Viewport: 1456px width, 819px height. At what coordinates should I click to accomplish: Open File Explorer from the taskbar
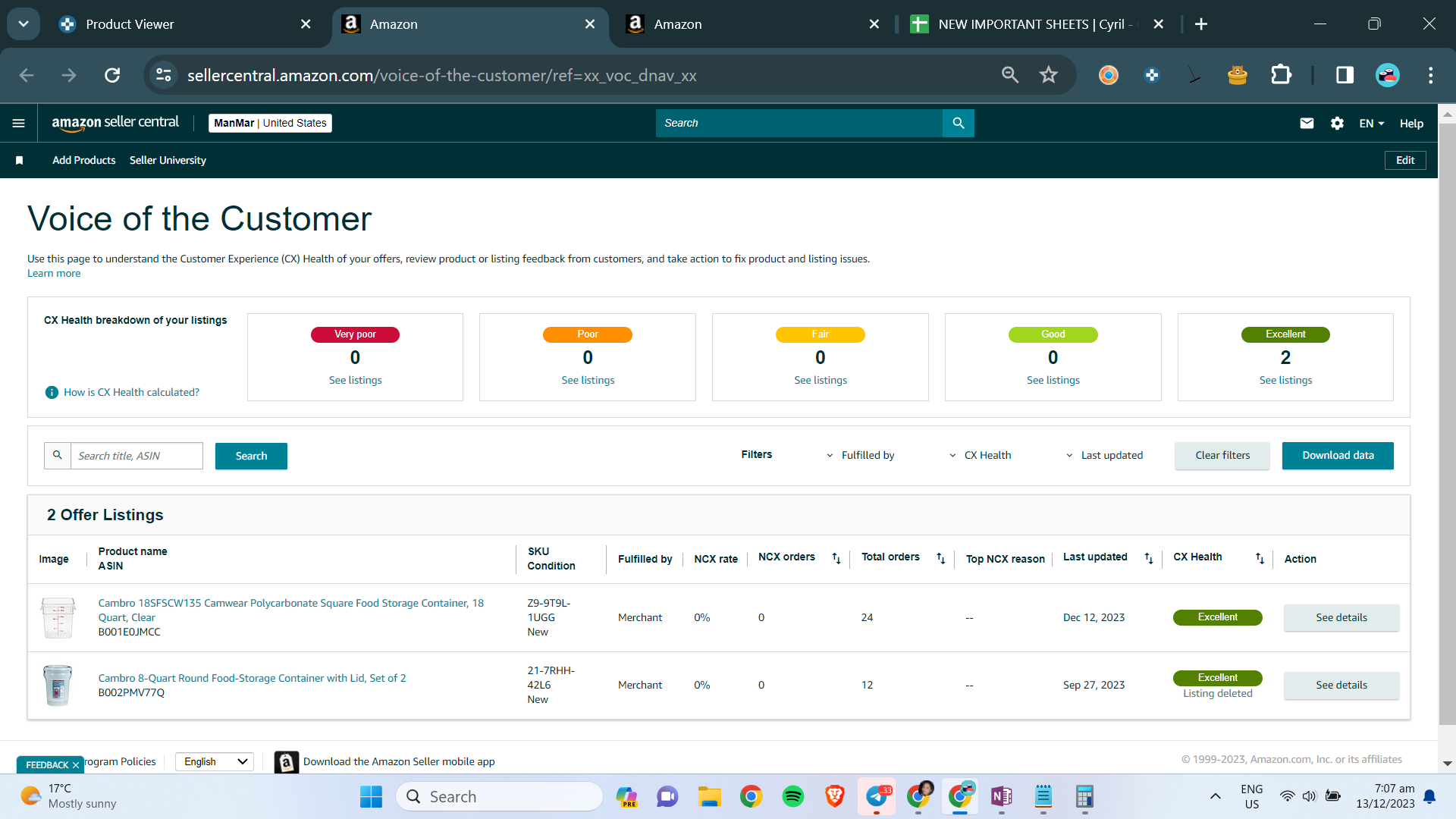pyautogui.click(x=710, y=796)
